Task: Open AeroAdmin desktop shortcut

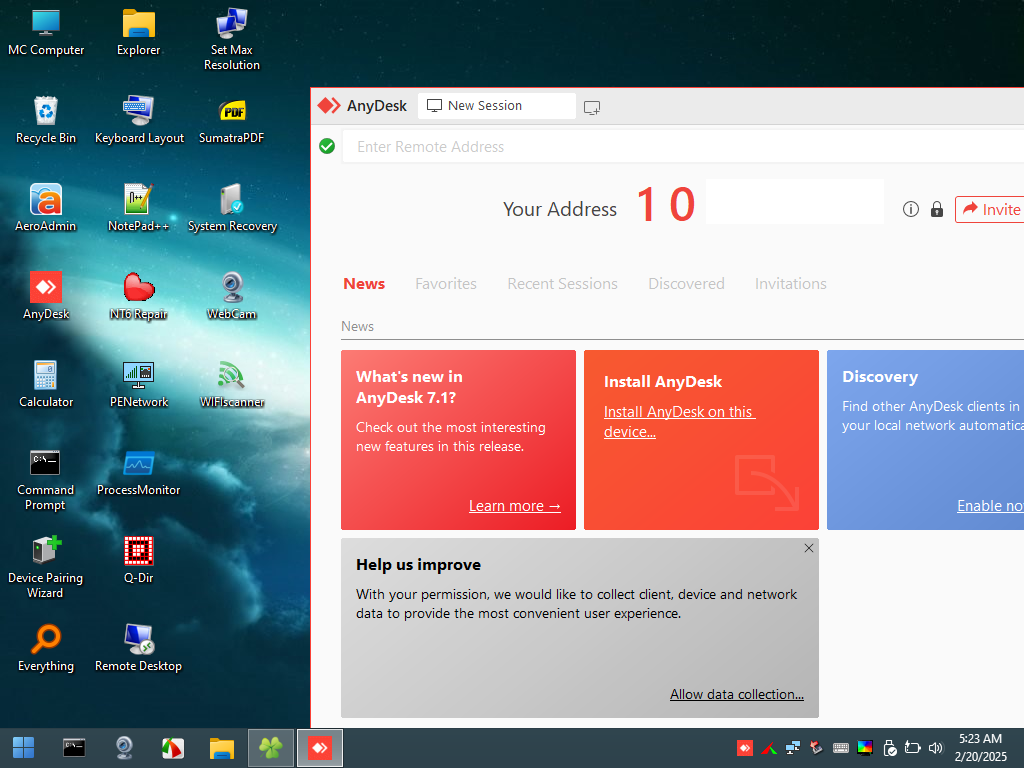Action: (46, 208)
